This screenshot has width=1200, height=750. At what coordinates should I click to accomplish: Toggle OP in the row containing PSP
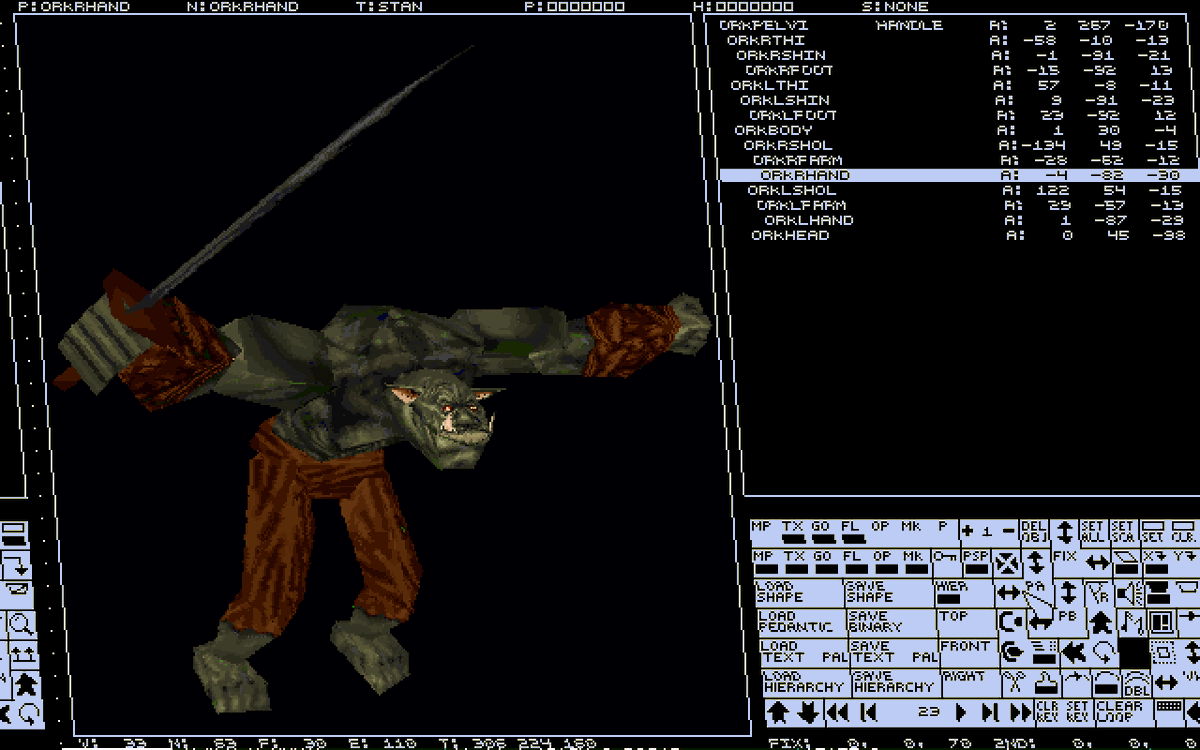(x=886, y=562)
